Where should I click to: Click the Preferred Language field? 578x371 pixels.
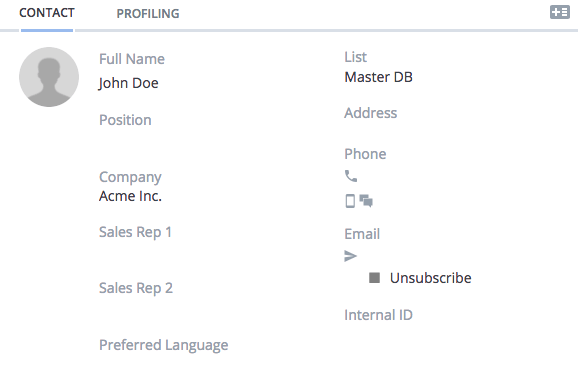tap(164, 345)
